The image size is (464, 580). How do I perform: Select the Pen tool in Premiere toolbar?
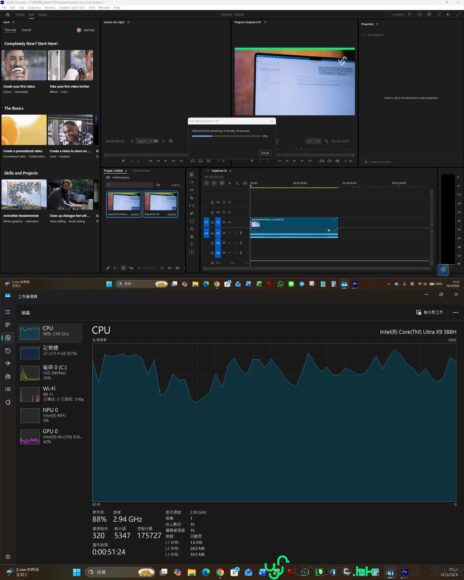[192, 213]
